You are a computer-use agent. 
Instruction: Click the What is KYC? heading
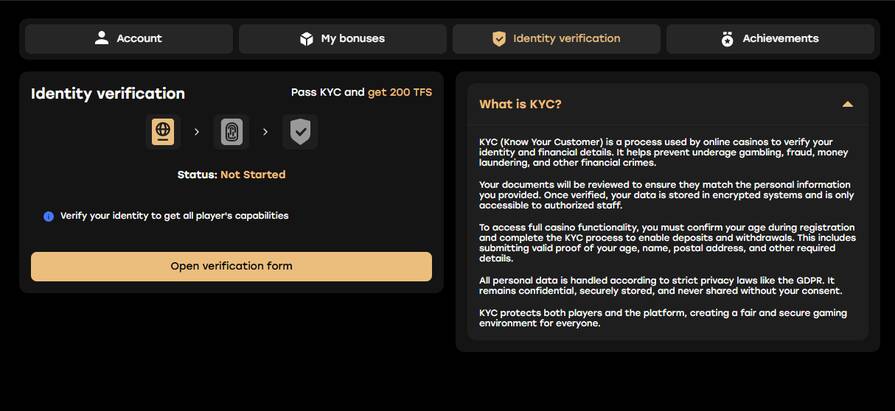(x=520, y=104)
